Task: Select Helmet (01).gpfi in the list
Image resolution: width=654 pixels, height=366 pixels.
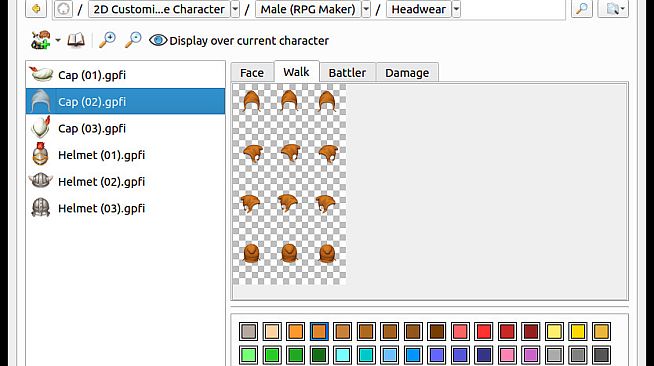Action: click(x=125, y=155)
